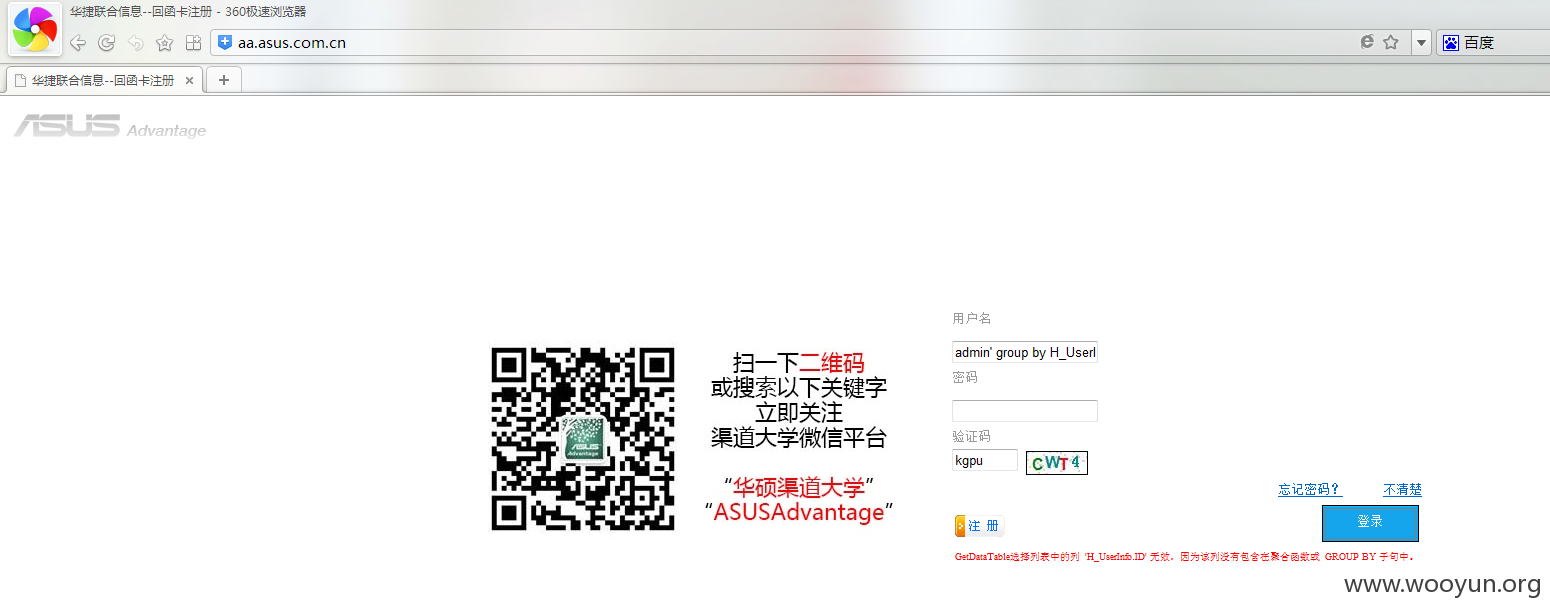
Task: Click favorite star at address bar end
Action: [x=1391, y=42]
